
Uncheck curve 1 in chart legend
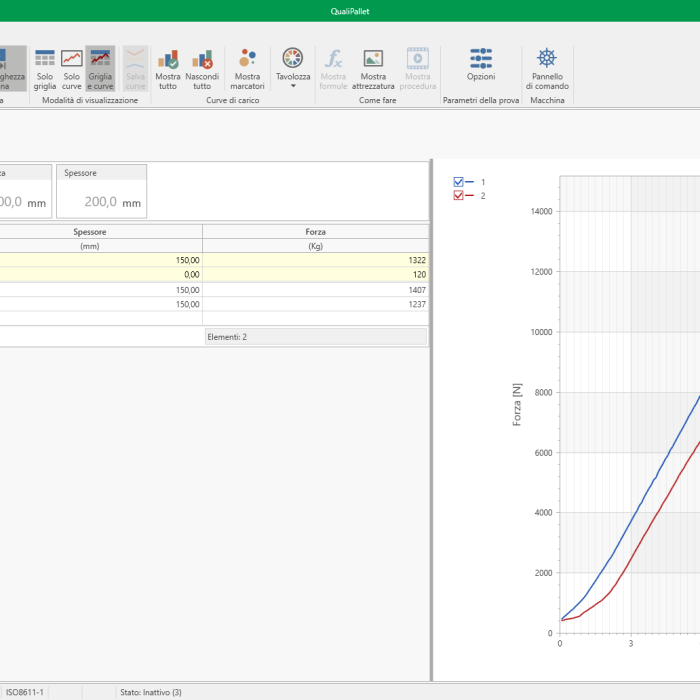pyautogui.click(x=459, y=182)
